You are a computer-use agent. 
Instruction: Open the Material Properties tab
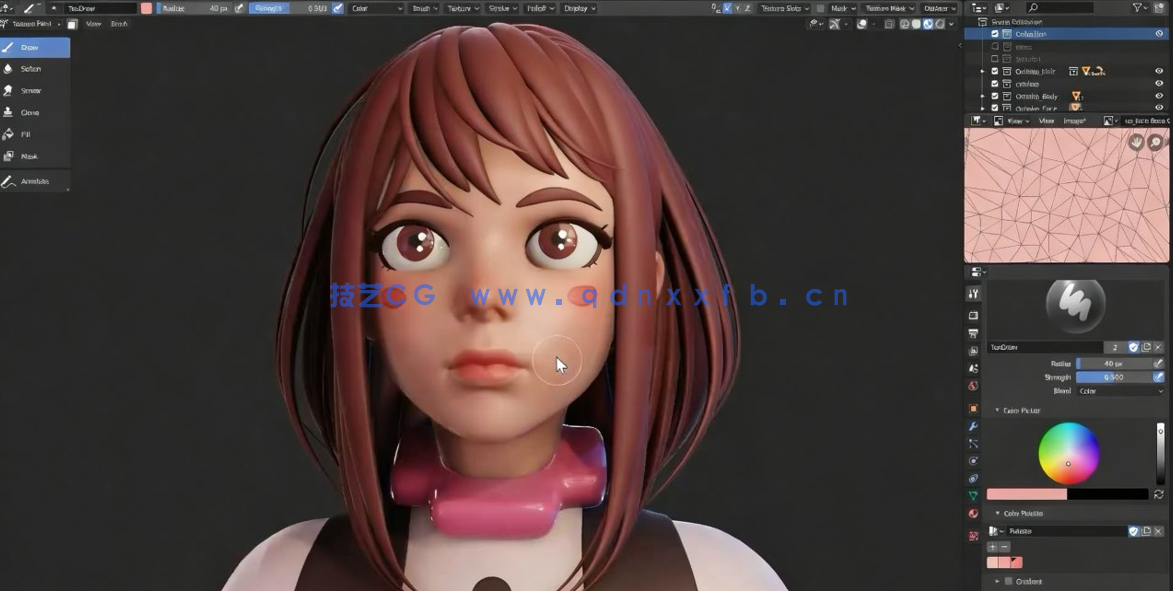coord(972,512)
